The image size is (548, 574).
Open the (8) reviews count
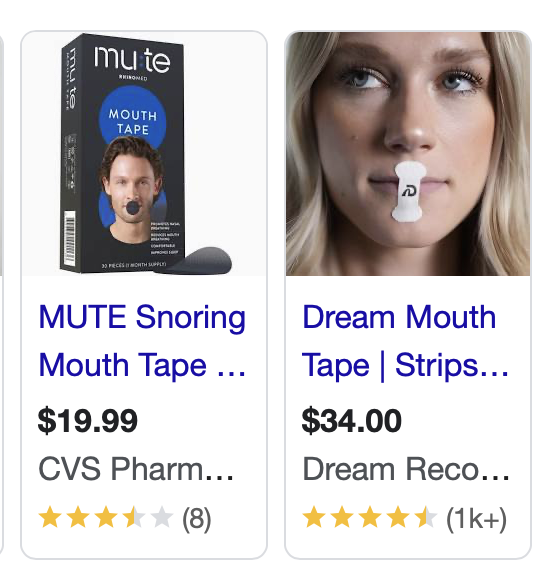click(197, 518)
